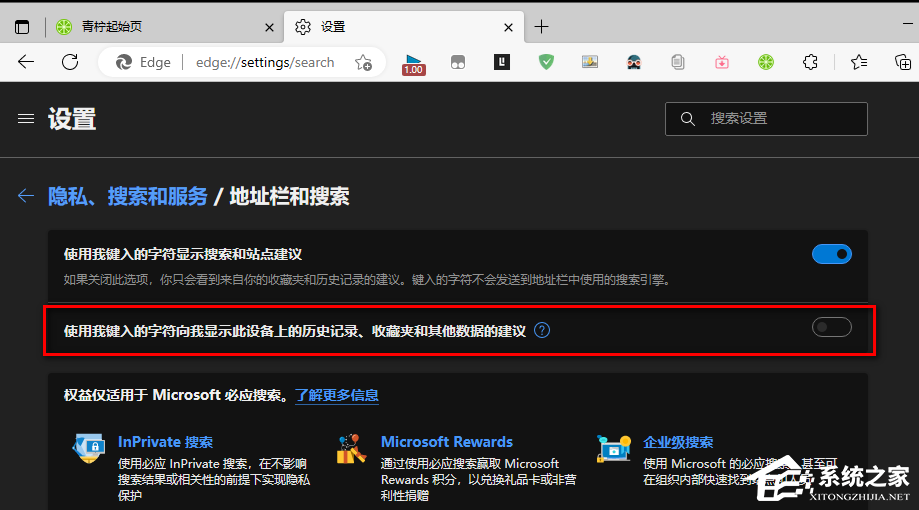The image size is (919, 510).
Task: Open the spy-face extension icon
Action: coord(634,62)
